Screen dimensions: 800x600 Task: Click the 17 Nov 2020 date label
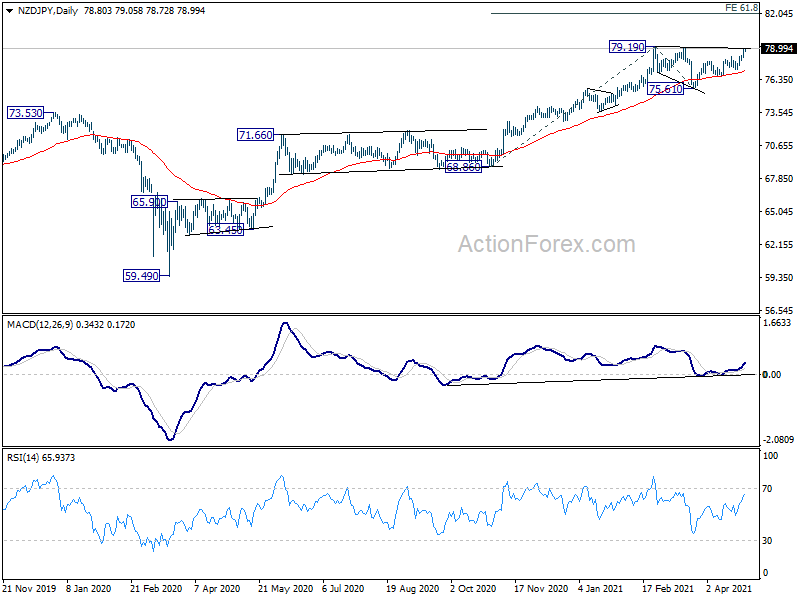click(x=541, y=589)
